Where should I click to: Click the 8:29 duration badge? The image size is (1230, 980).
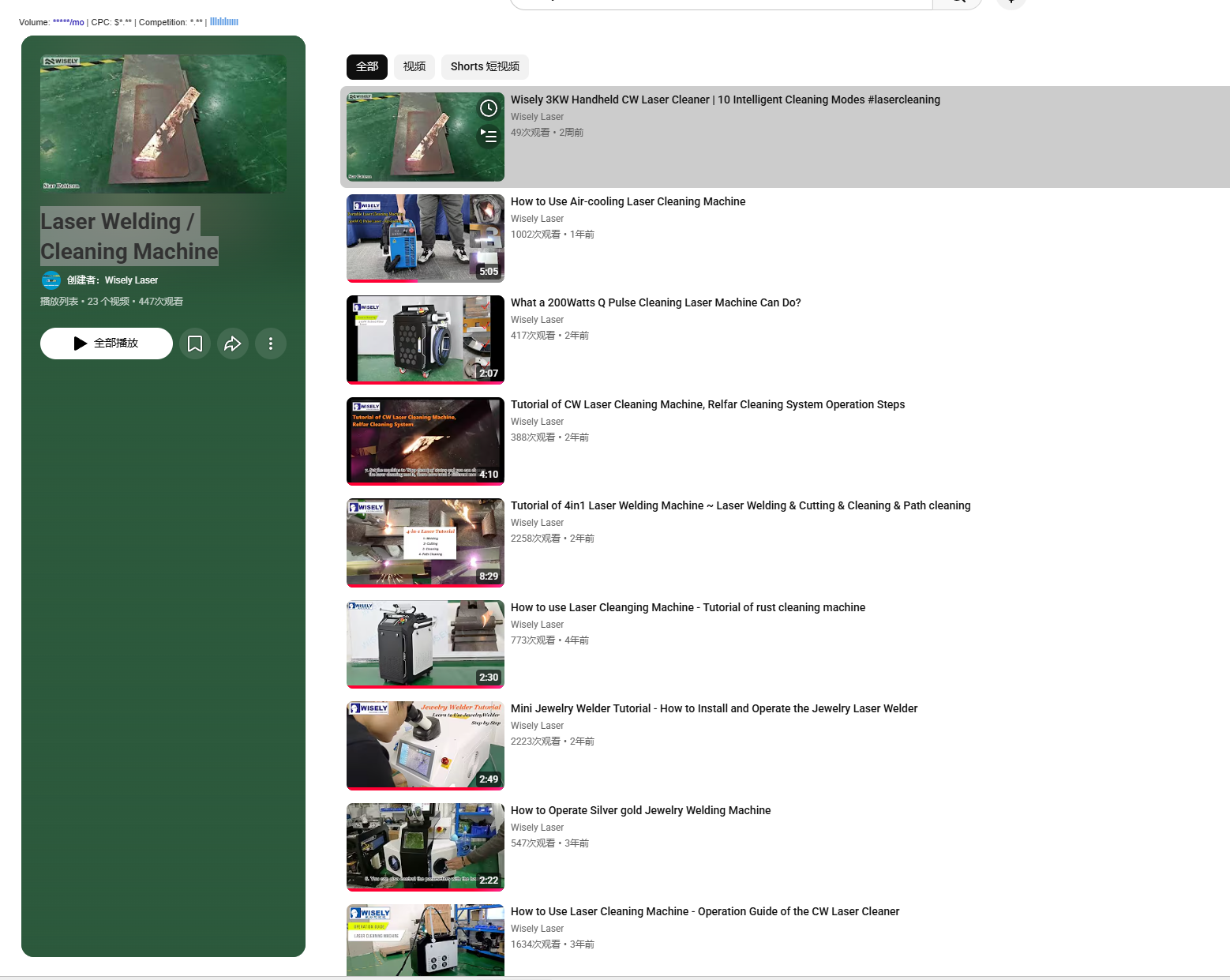[x=489, y=576]
